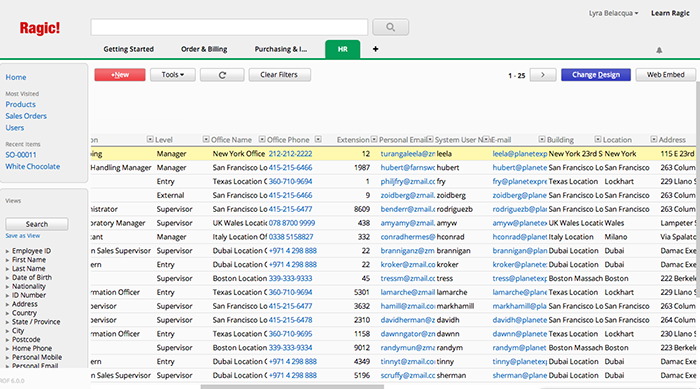Click zoidberg system user cell
This screenshot has height=389, width=700.
coord(451,195)
